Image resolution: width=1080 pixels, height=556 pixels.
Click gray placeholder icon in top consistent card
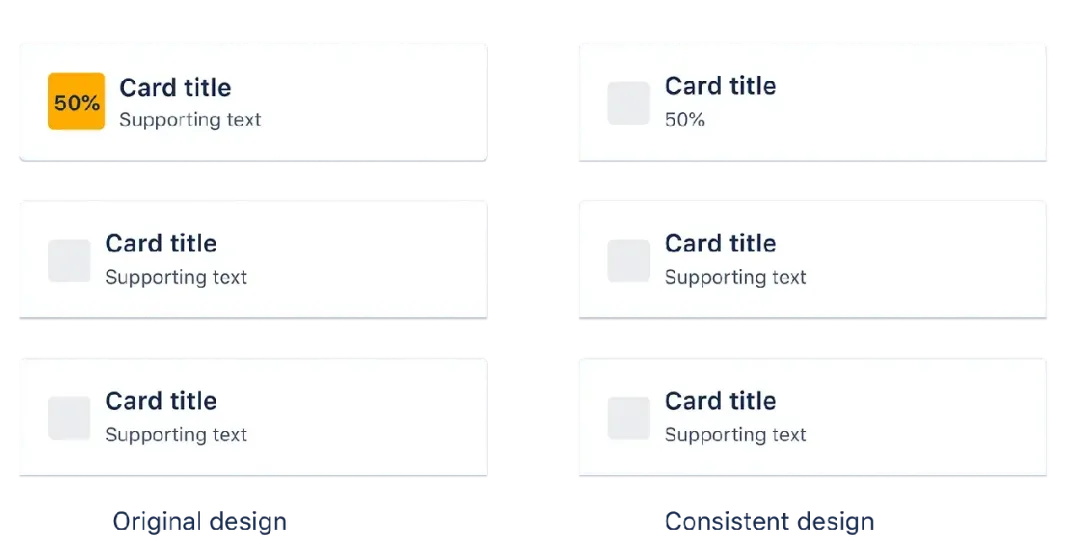(628, 103)
